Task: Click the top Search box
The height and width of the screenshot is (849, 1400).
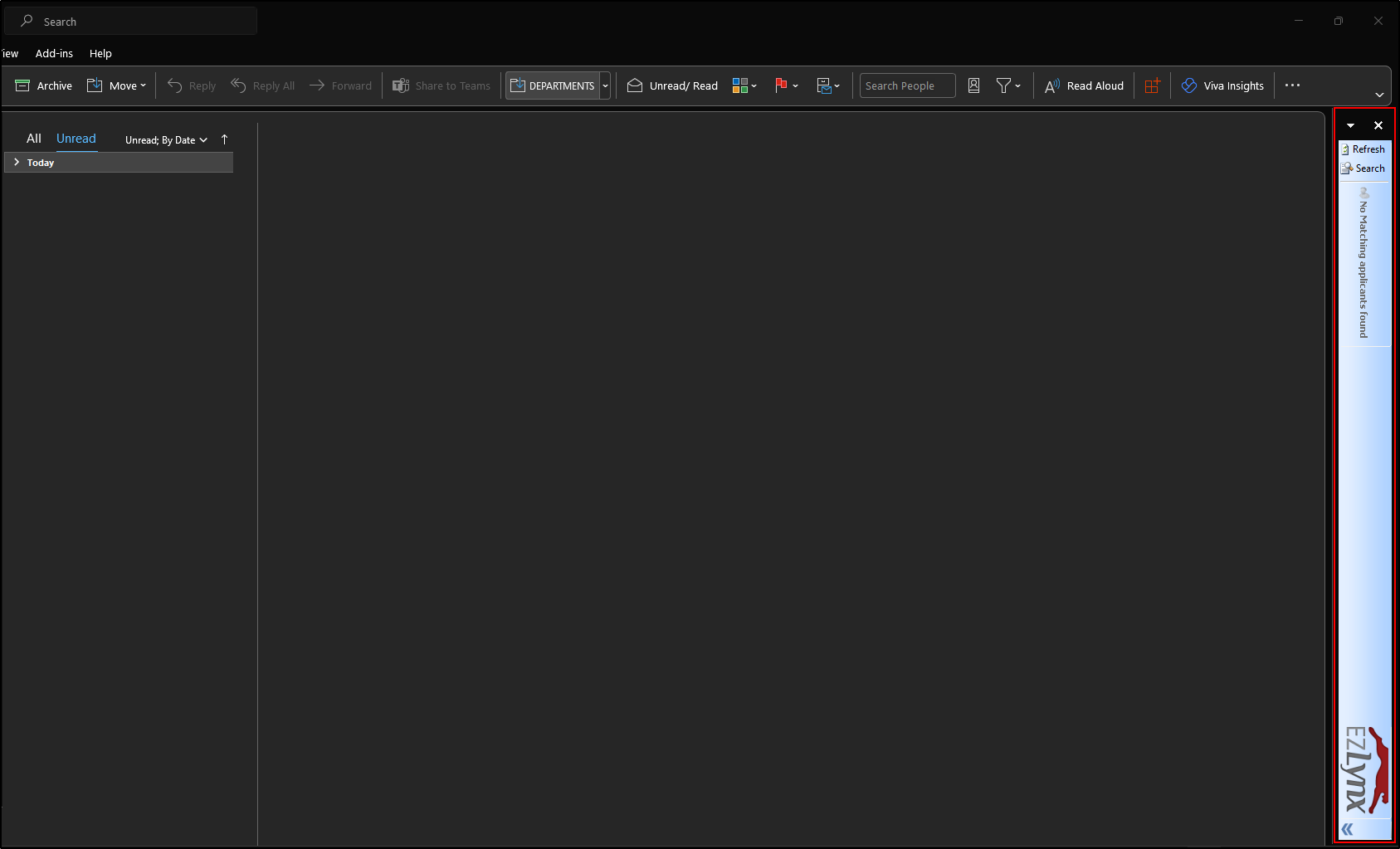Action: coord(129,21)
